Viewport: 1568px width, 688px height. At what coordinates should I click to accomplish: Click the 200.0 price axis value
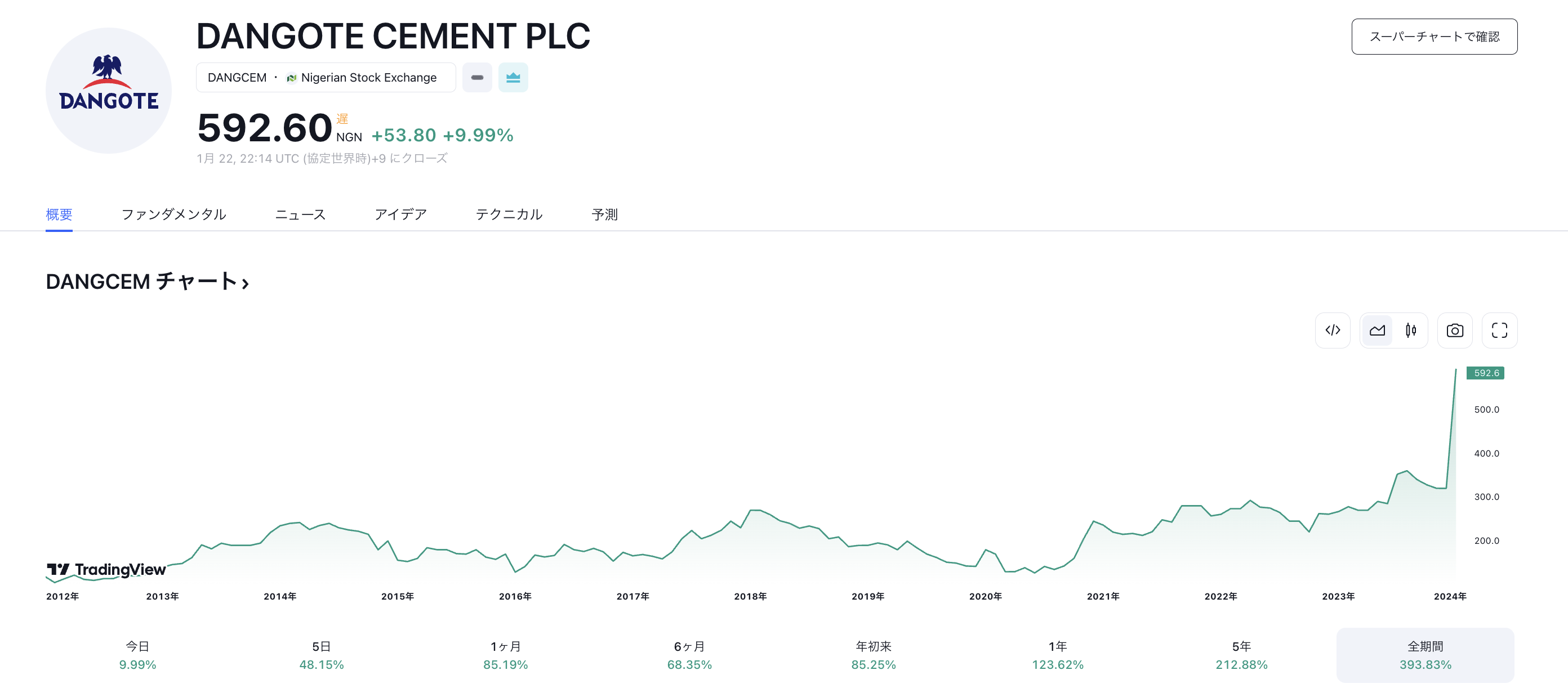click(x=1486, y=540)
